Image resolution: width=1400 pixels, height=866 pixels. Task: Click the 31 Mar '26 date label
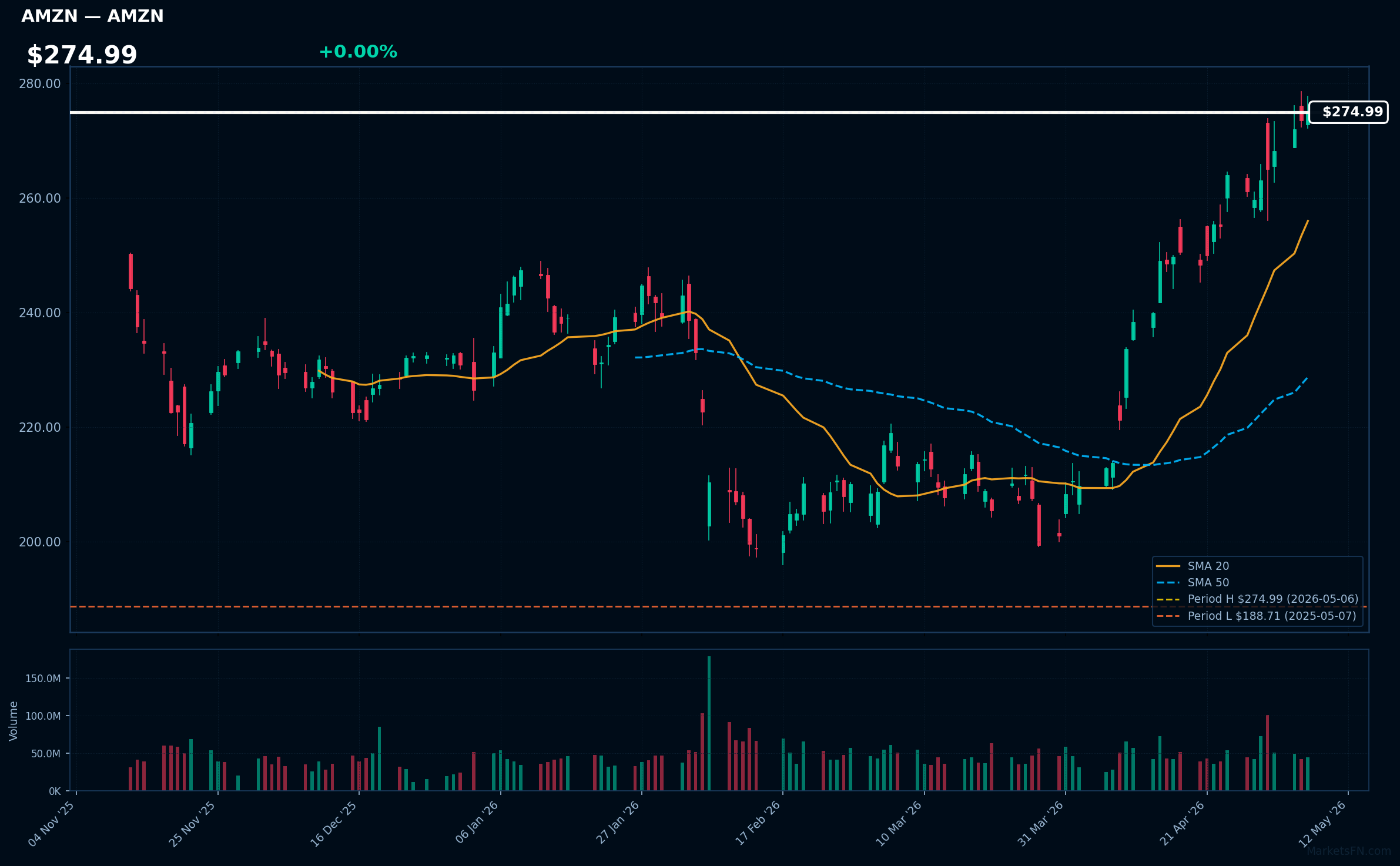click(x=1040, y=823)
